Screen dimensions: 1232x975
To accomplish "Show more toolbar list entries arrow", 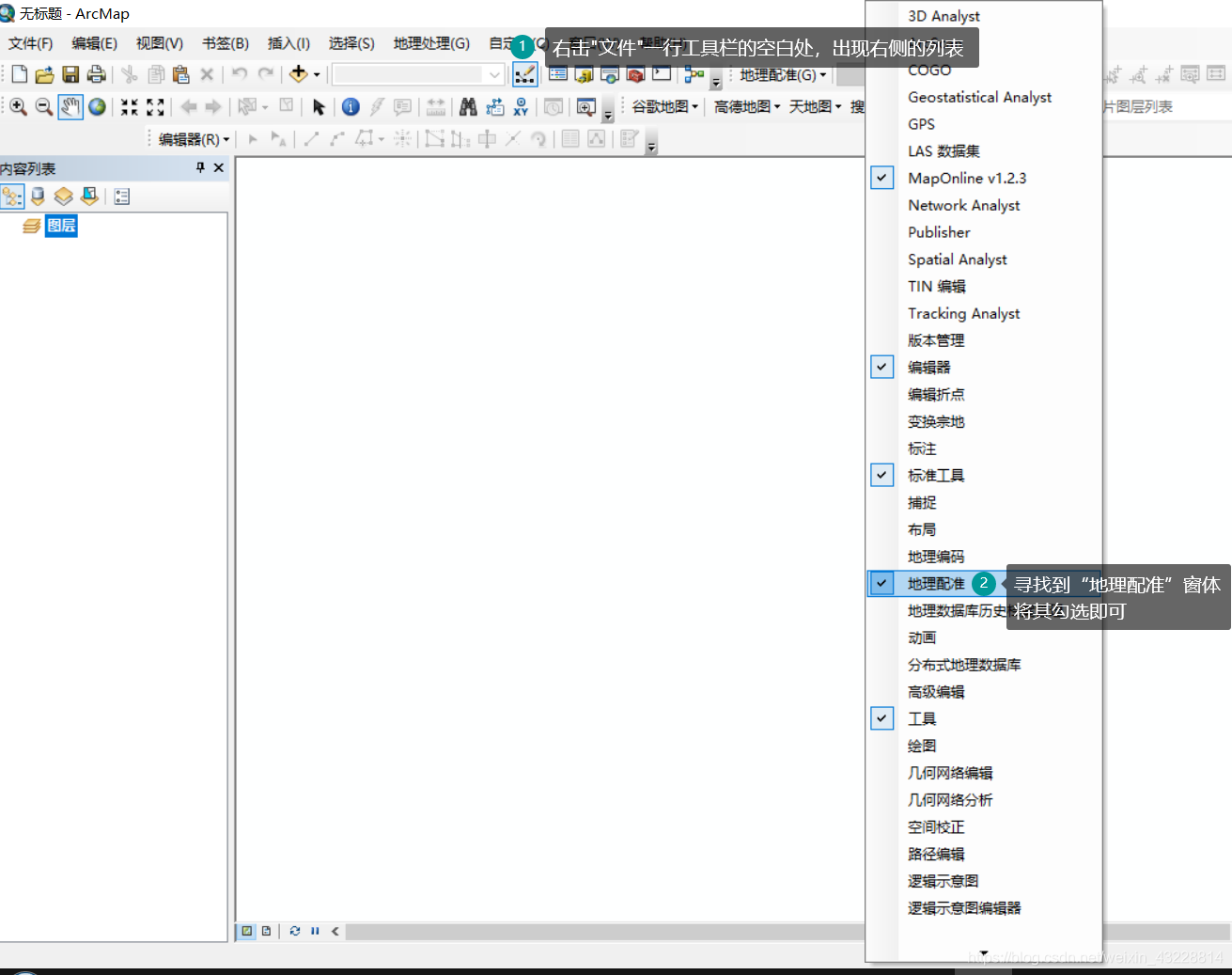I will coord(983,953).
